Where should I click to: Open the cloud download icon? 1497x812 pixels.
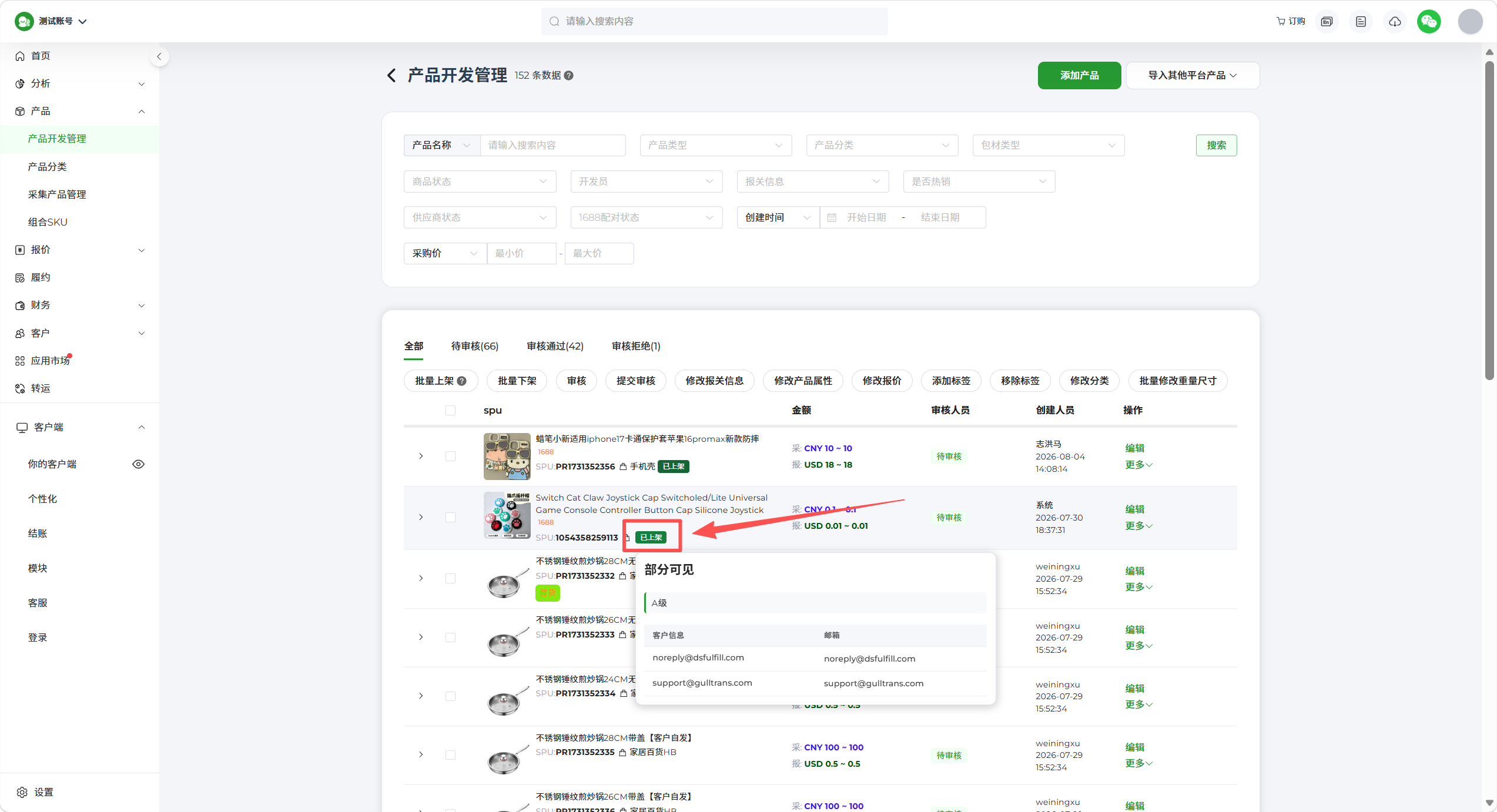coord(1395,22)
